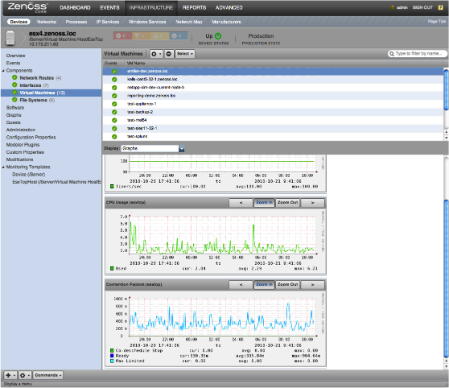
Task: Switch to the Windows Services sub-tab
Action: (147, 22)
